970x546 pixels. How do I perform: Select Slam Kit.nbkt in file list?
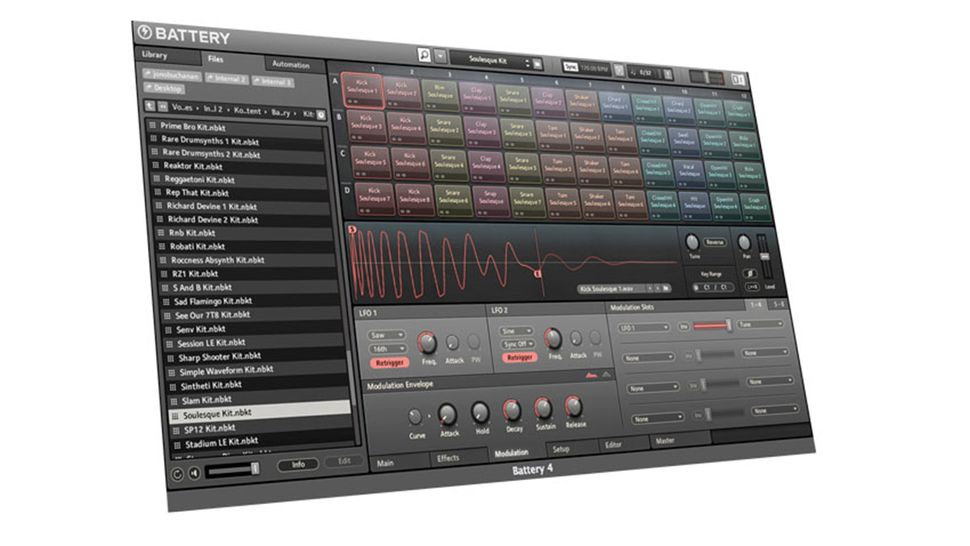pyautogui.click(x=259, y=399)
